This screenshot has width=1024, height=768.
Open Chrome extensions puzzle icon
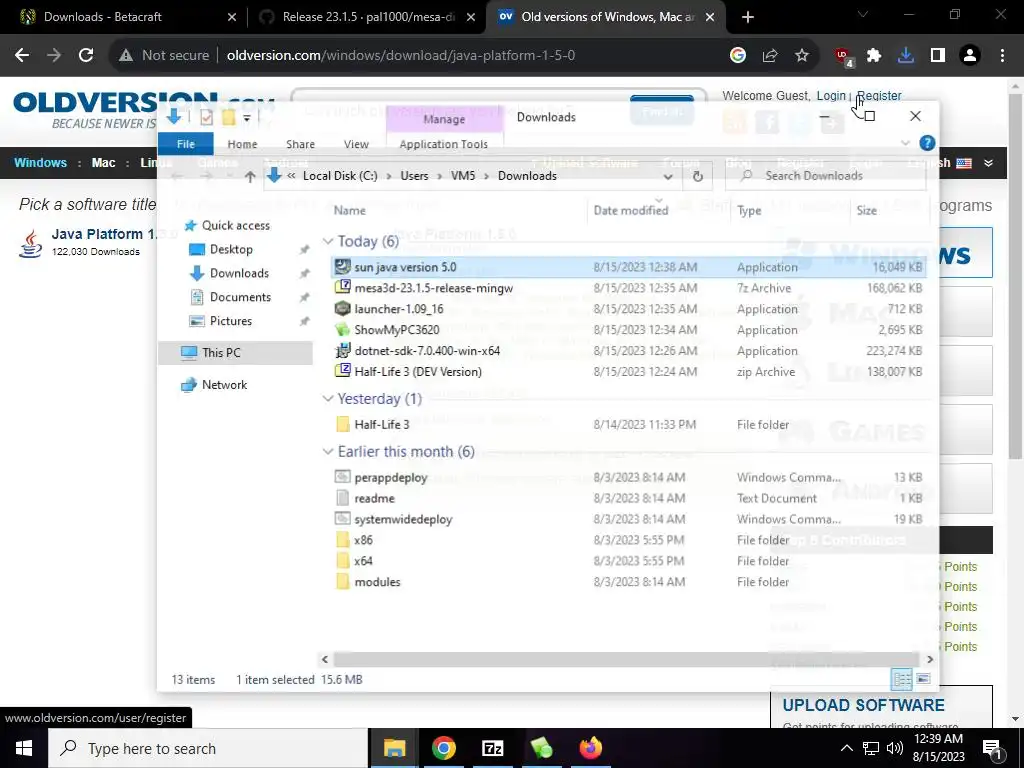click(x=874, y=56)
